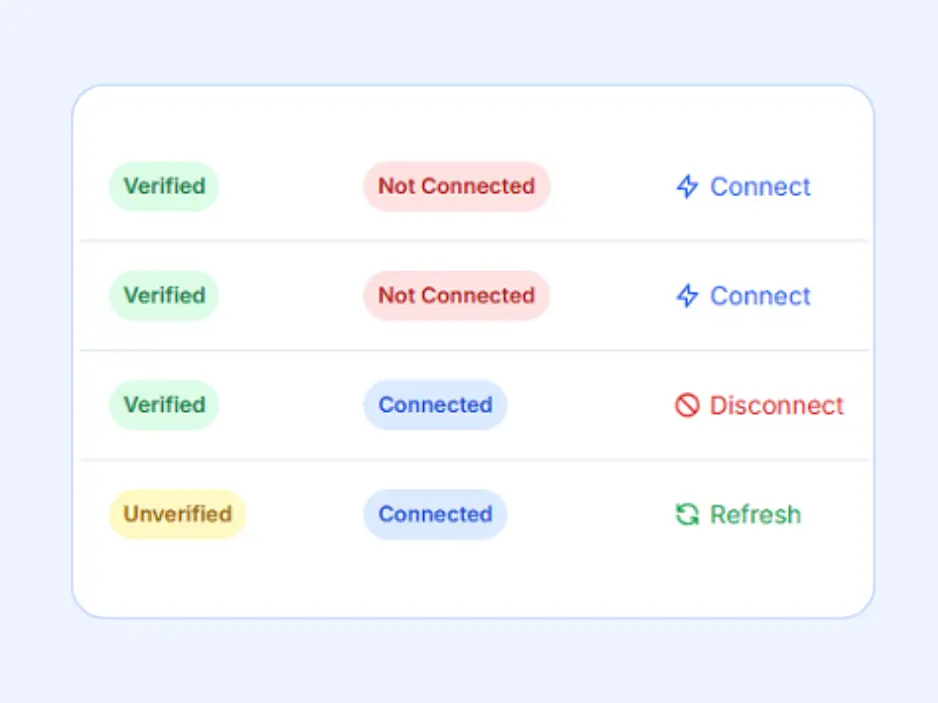Select the Verified badge in the second row
The image size is (938, 703).
pos(163,296)
